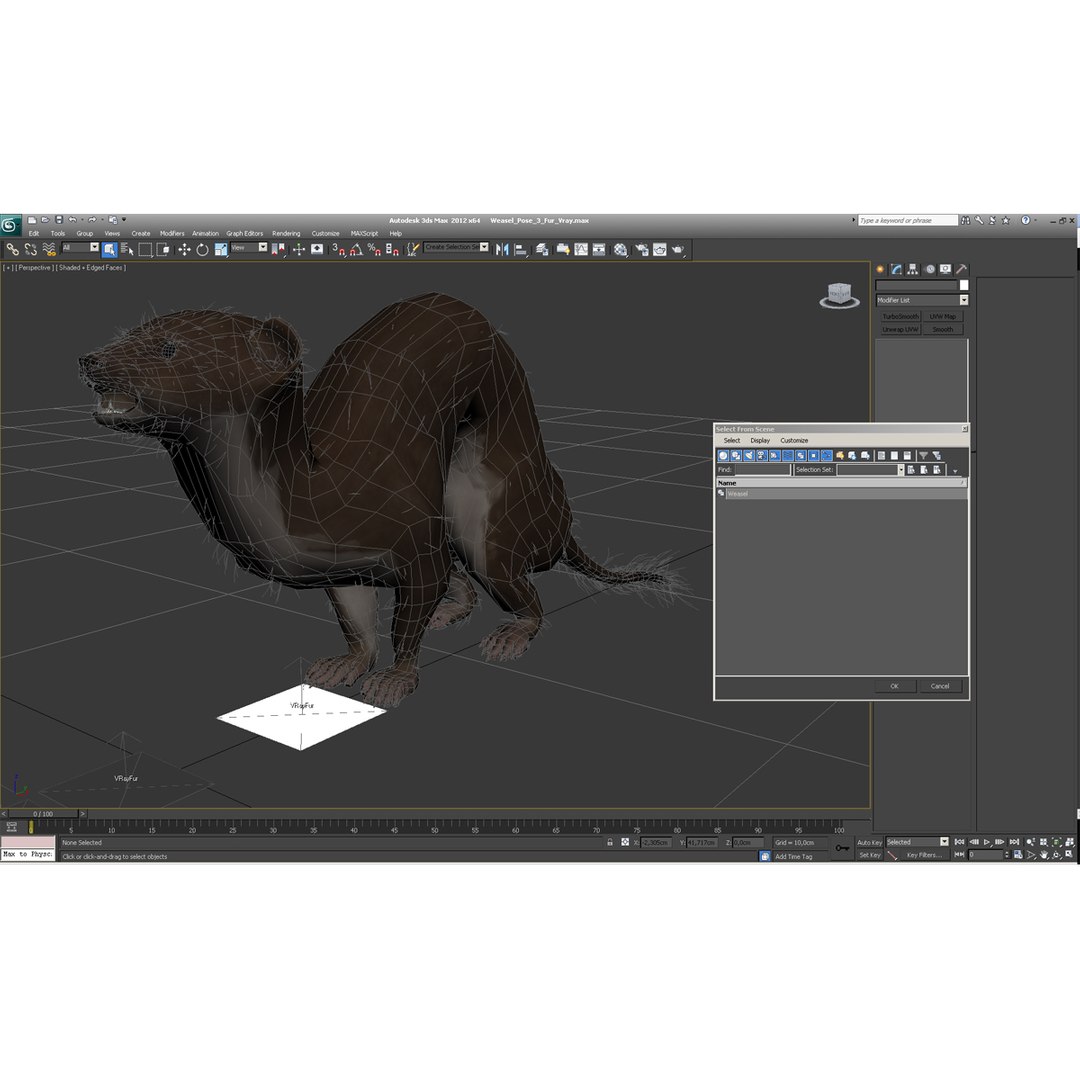Click the Bind to Space Warp icon
This screenshot has width=1080, height=1080.
click(x=49, y=249)
